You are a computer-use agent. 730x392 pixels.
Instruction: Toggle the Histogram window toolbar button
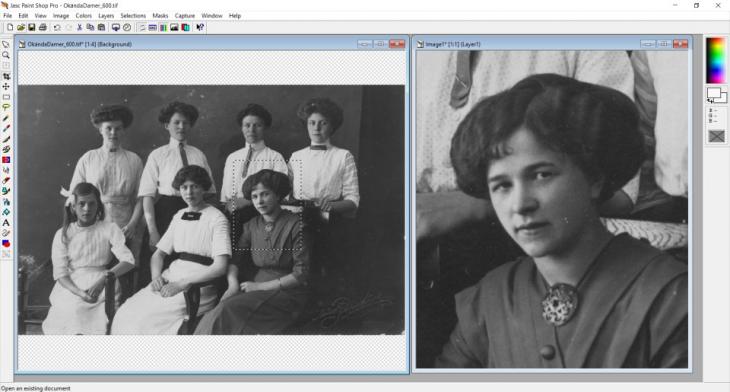(x=174, y=27)
